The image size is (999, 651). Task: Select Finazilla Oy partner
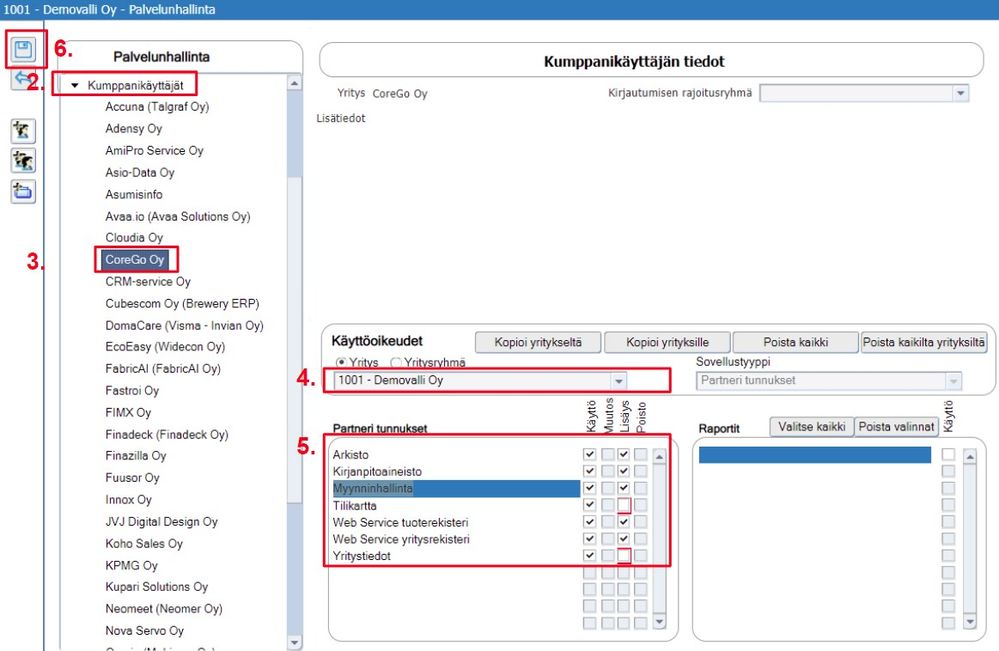(136, 456)
